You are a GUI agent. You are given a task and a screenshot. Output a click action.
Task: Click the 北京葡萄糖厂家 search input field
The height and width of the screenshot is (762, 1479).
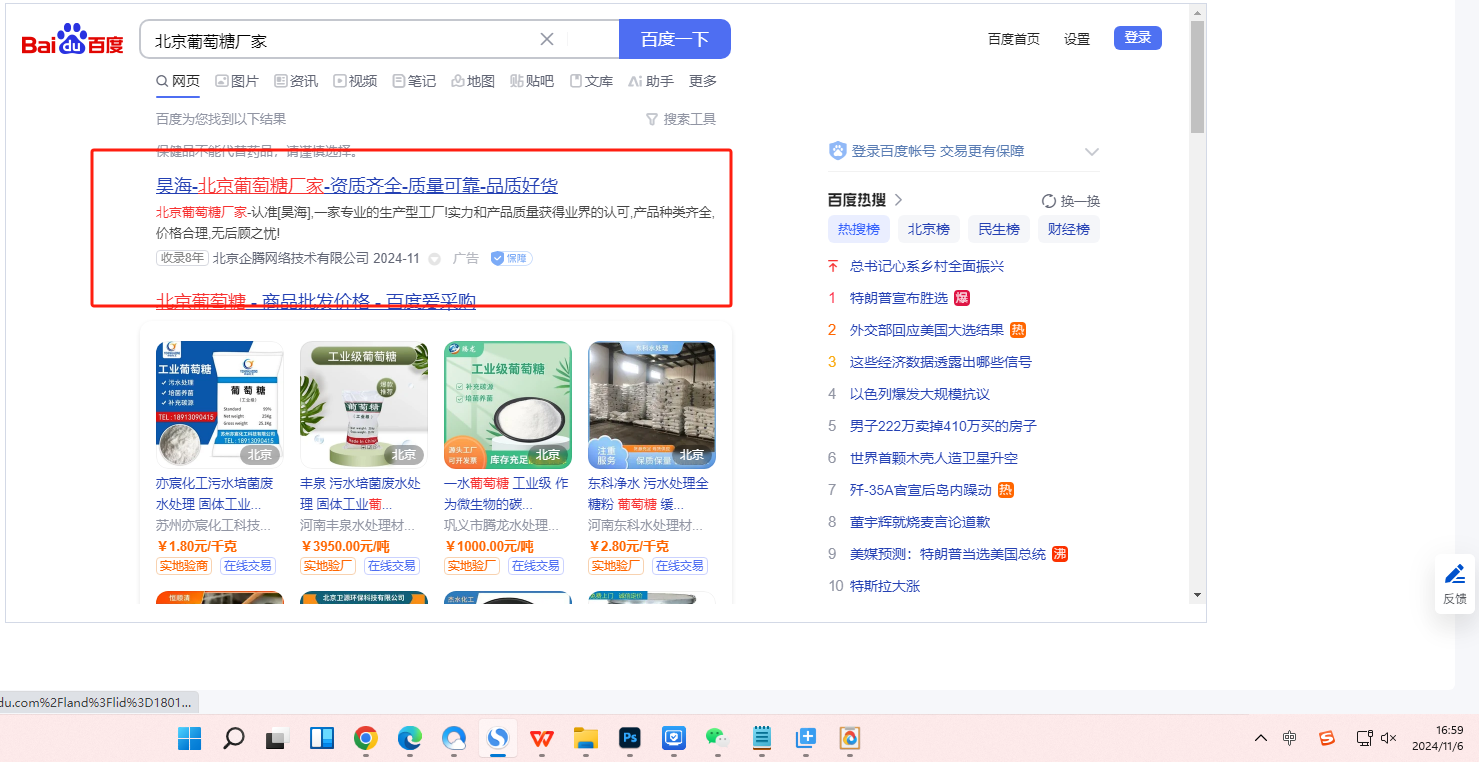click(x=340, y=40)
